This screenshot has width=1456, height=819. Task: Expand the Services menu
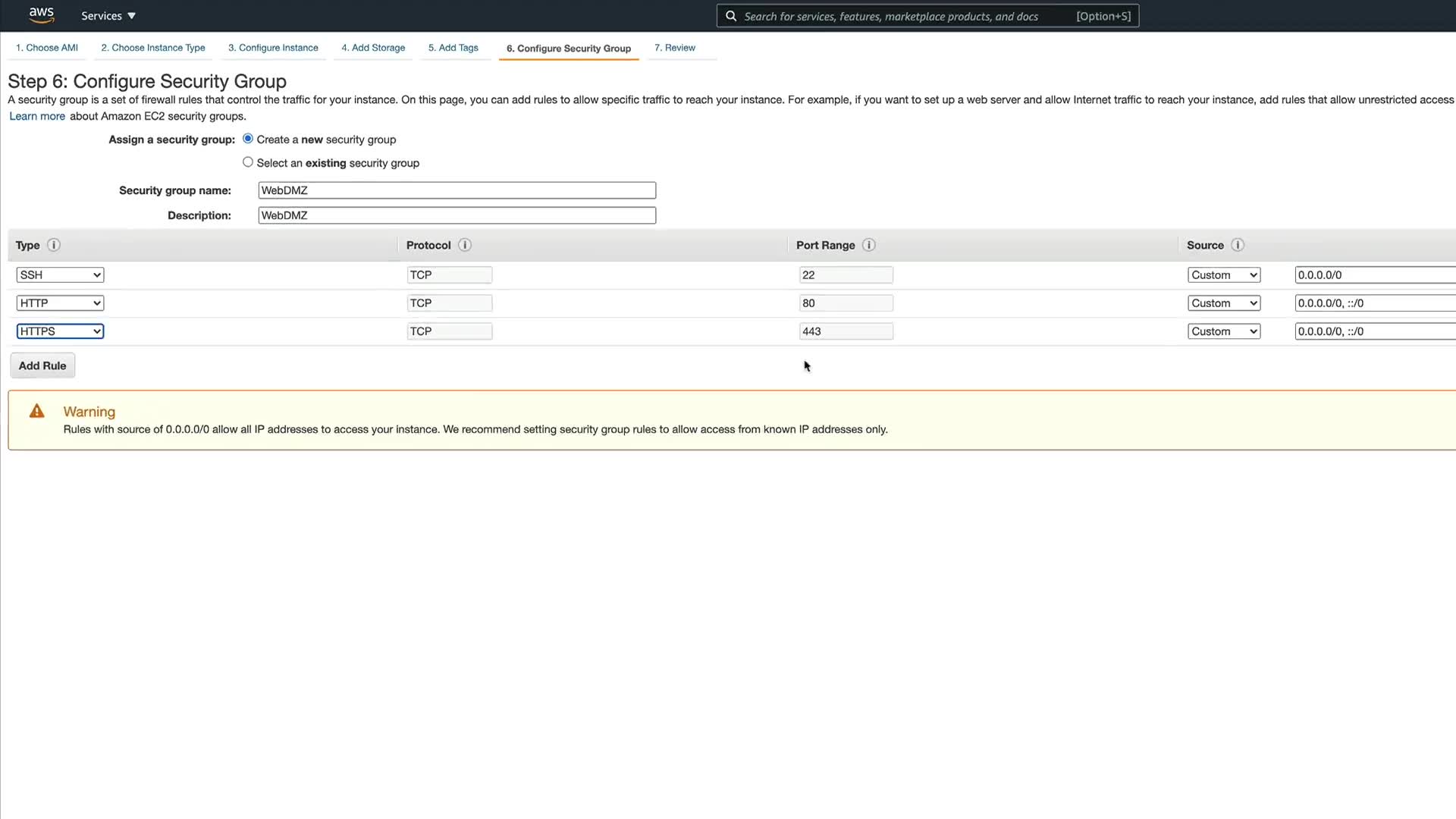(x=108, y=16)
